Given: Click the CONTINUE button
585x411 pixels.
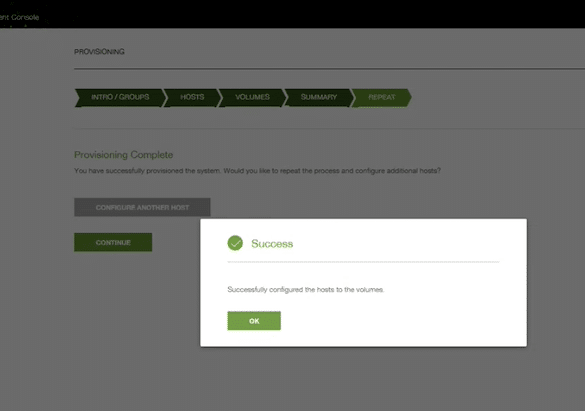Looking at the screenshot, I should 113,242.
